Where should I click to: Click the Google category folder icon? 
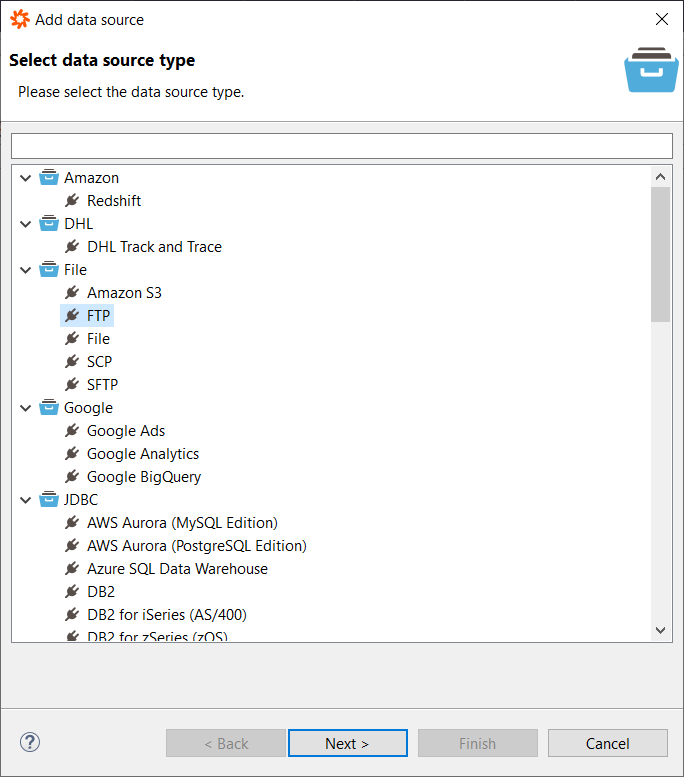[x=49, y=408]
